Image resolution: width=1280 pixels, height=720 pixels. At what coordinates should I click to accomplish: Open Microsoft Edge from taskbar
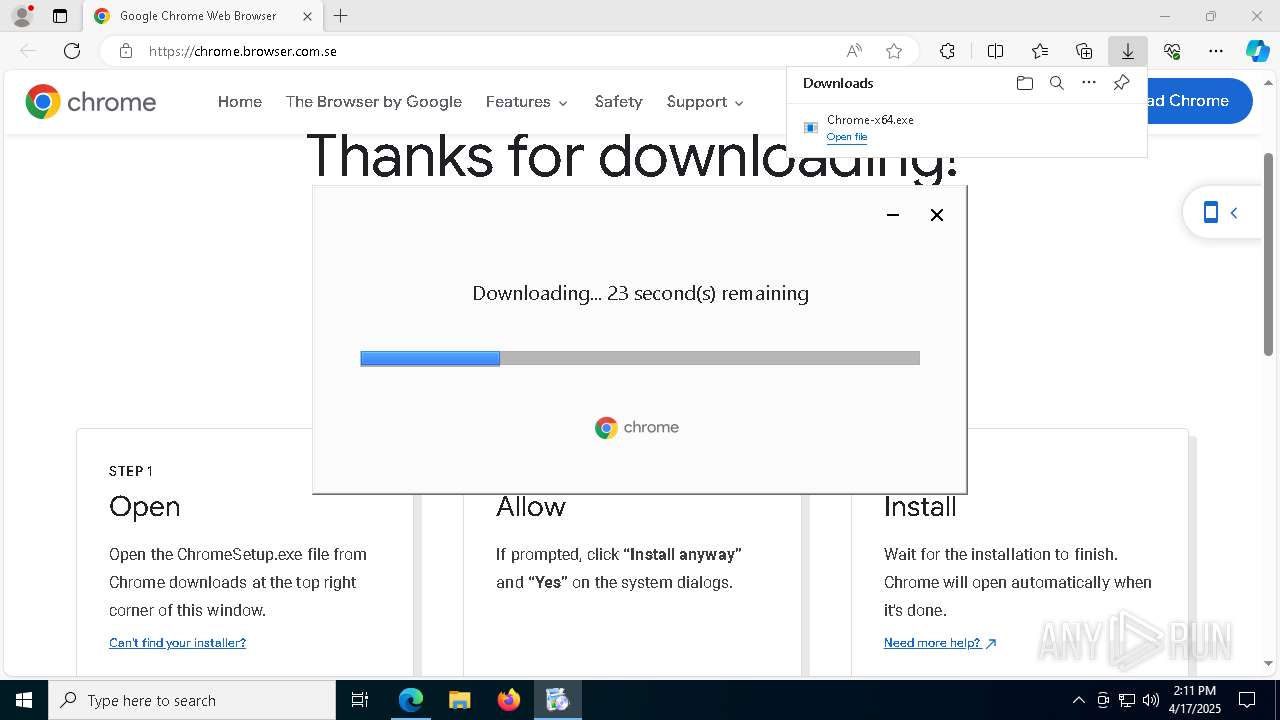(411, 700)
